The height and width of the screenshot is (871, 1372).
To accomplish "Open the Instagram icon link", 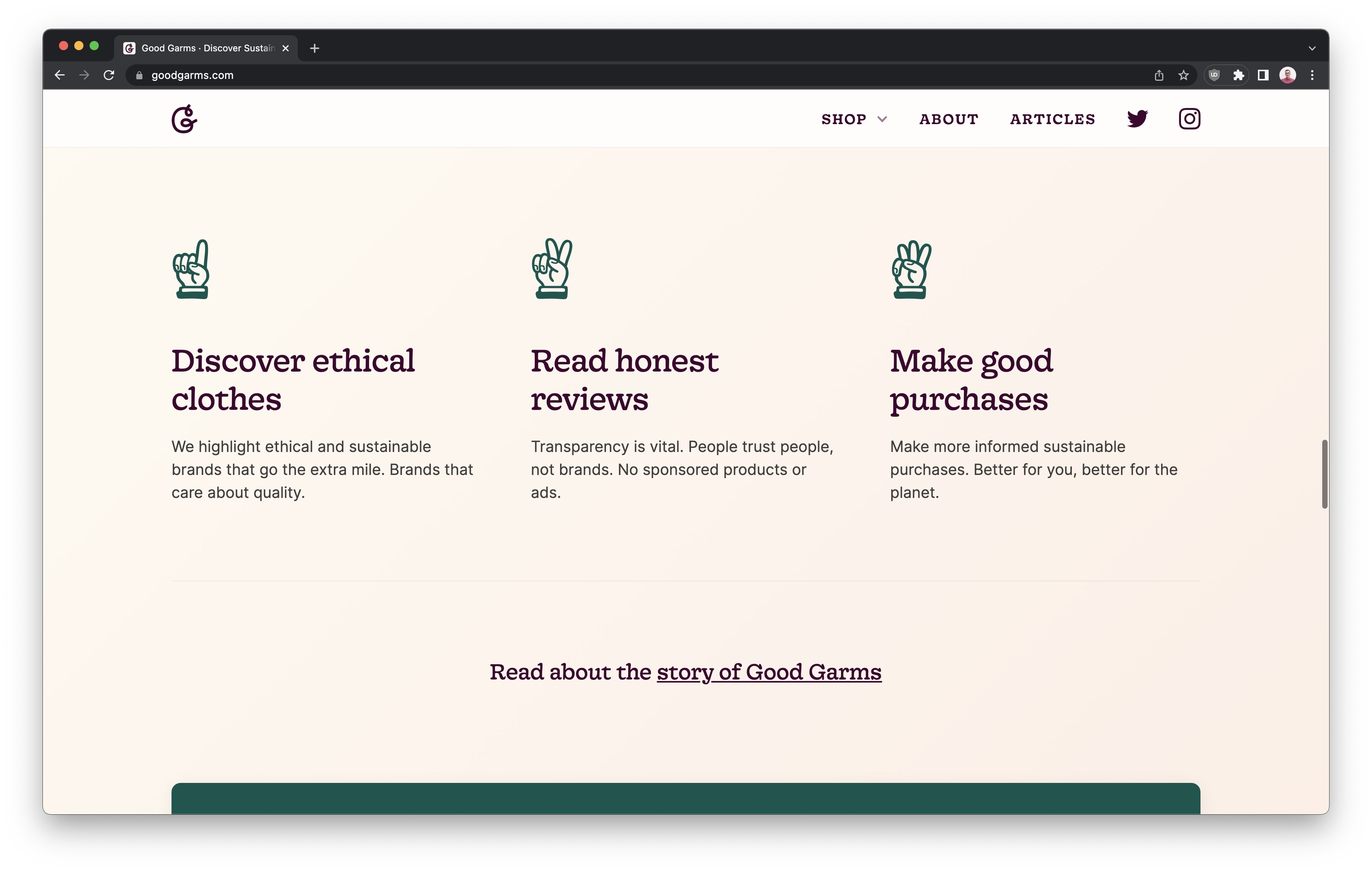I will [1189, 119].
